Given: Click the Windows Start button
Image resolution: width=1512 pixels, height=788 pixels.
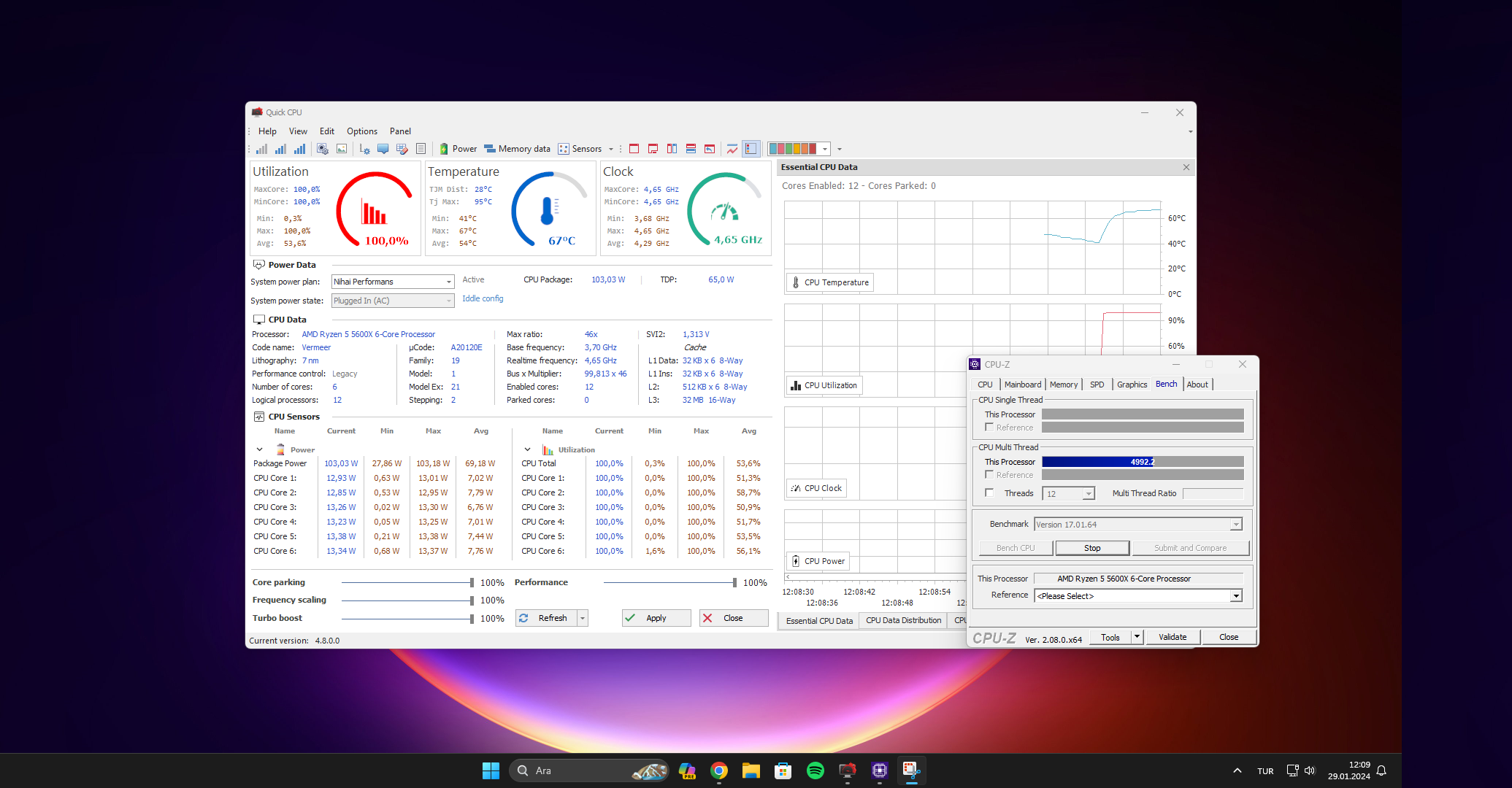Looking at the screenshot, I should [491, 770].
